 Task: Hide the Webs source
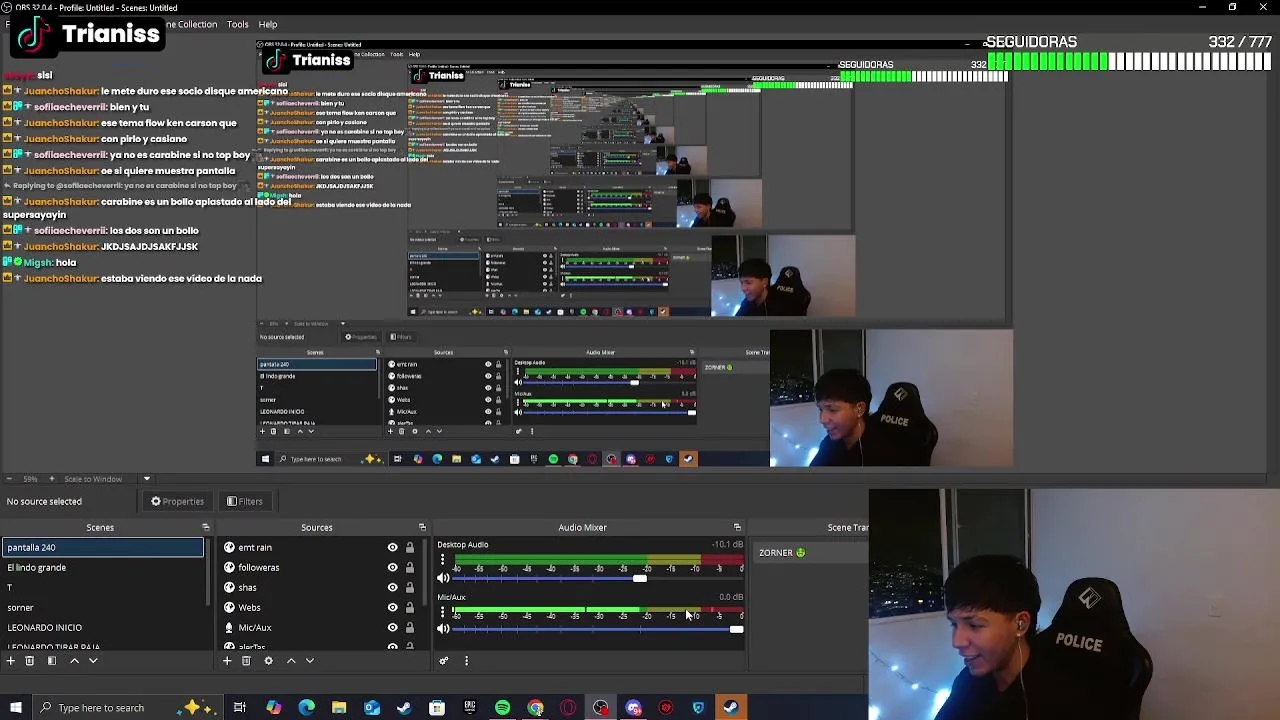pos(392,608)
